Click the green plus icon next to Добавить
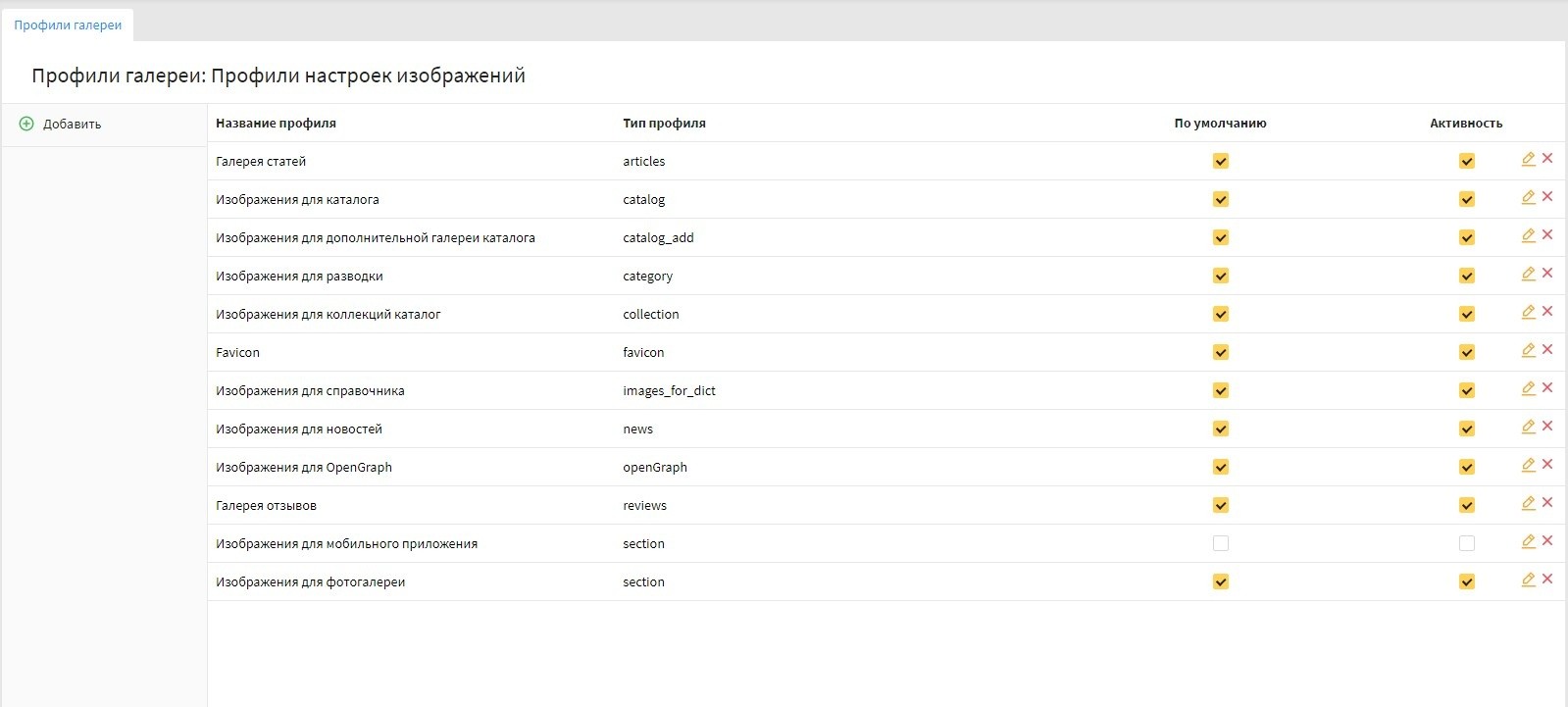The width and height of the screenshot is (1568, 707). pos(26,124)
